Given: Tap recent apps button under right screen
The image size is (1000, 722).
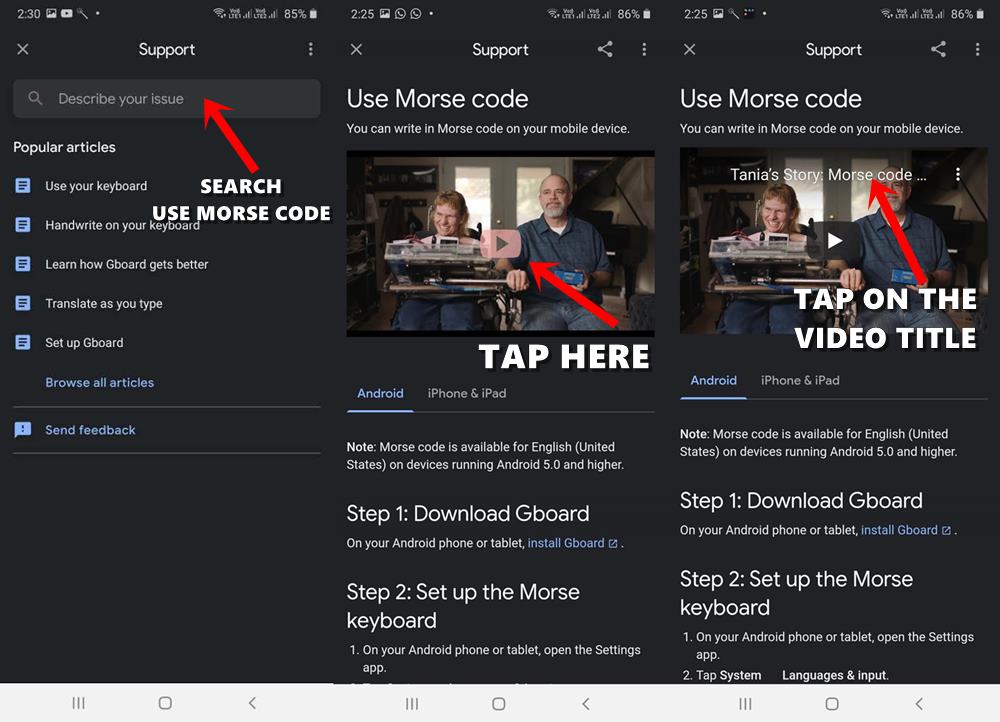Looking at the screenshot, I should 745,704.
